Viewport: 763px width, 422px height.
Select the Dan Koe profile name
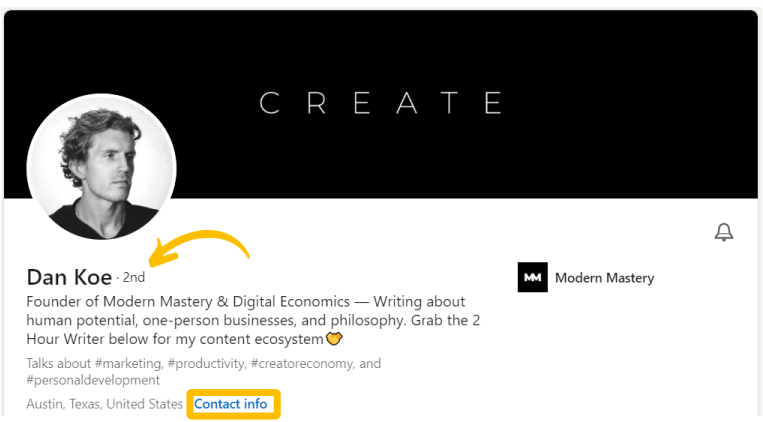[x=69, y=277]
